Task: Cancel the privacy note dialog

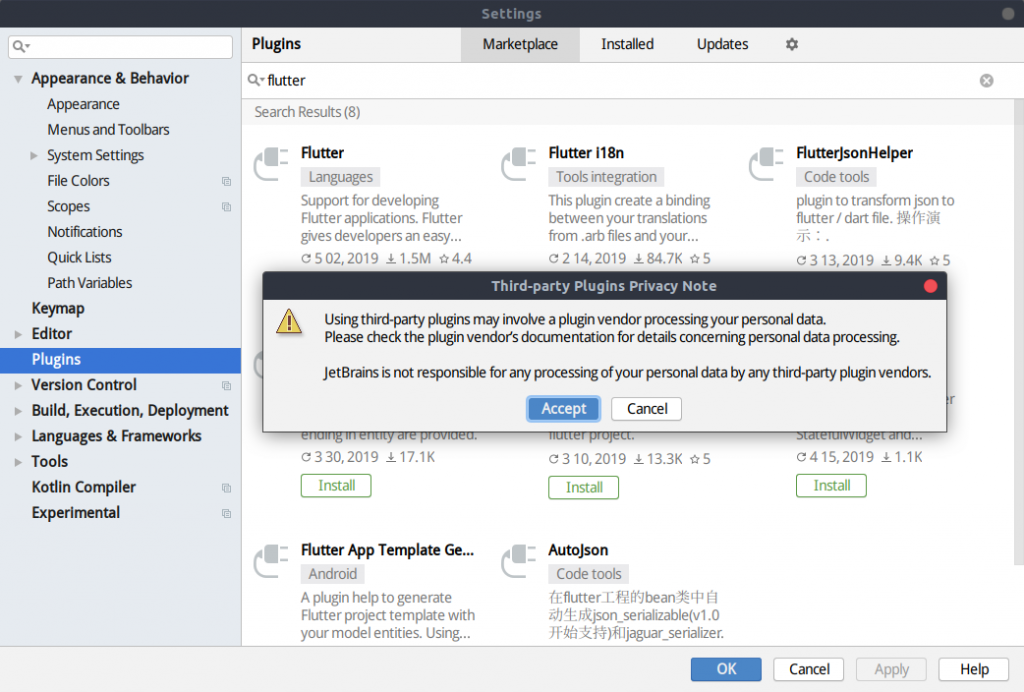Action: pyautogui.click(x=647, y=408)
